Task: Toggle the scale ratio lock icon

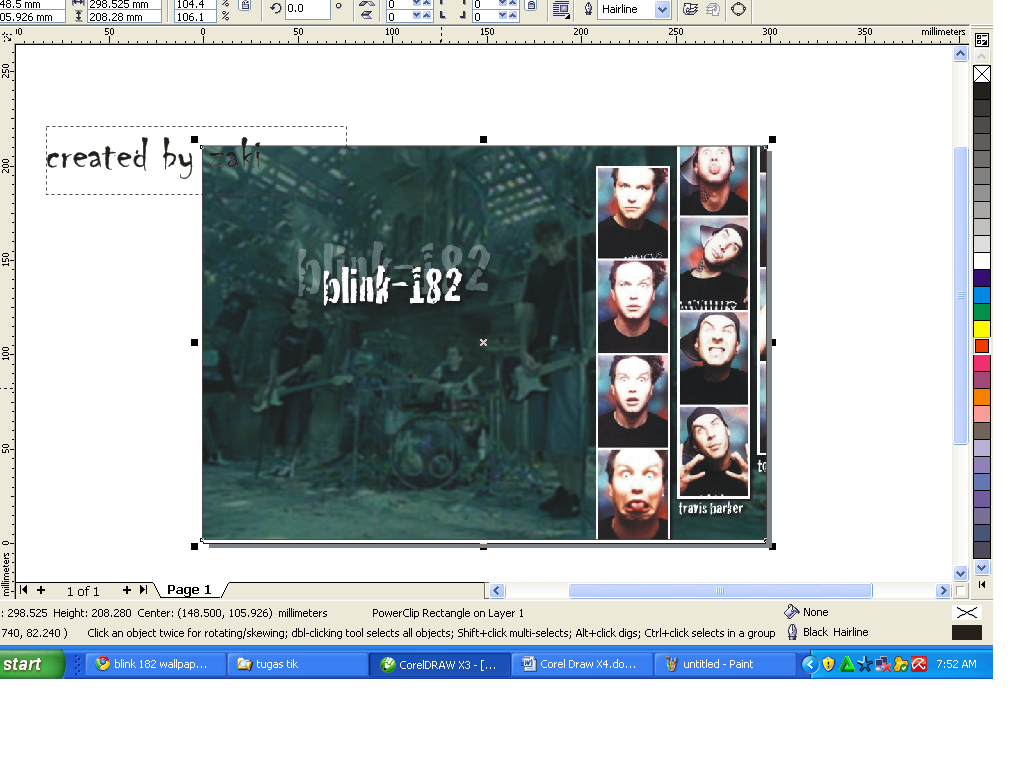Action: (246, 5)
